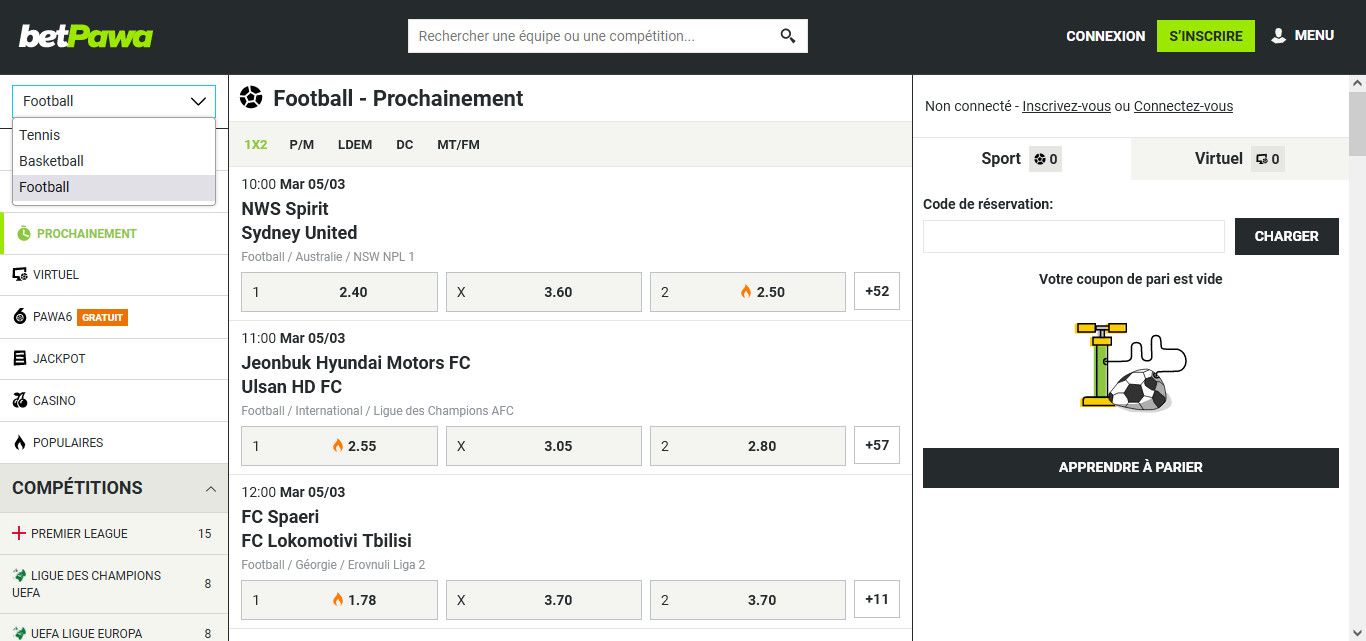
Task: Open PROCHAINEMENT in the sidebar
Action: point(114,233)
